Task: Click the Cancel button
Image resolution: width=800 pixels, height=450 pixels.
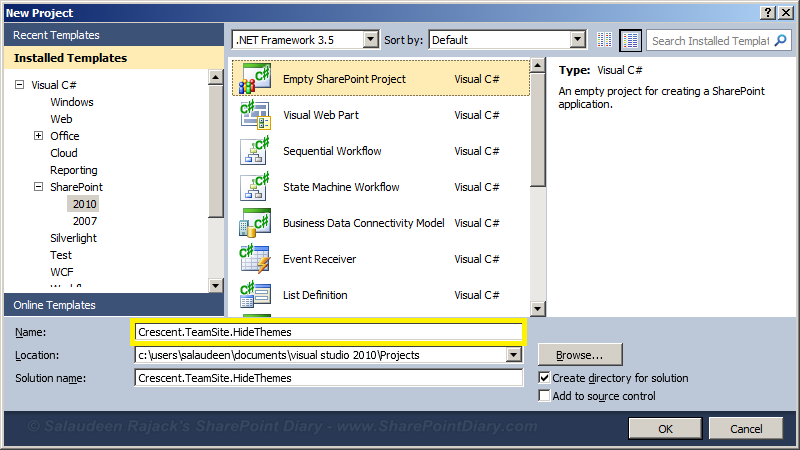Action: (746, 429)
